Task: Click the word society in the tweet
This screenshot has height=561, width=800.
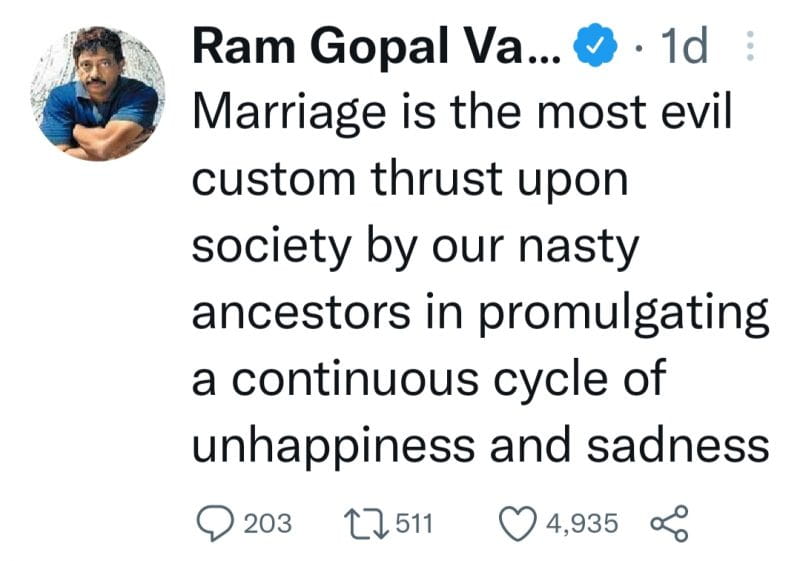Action: (271, 247)
